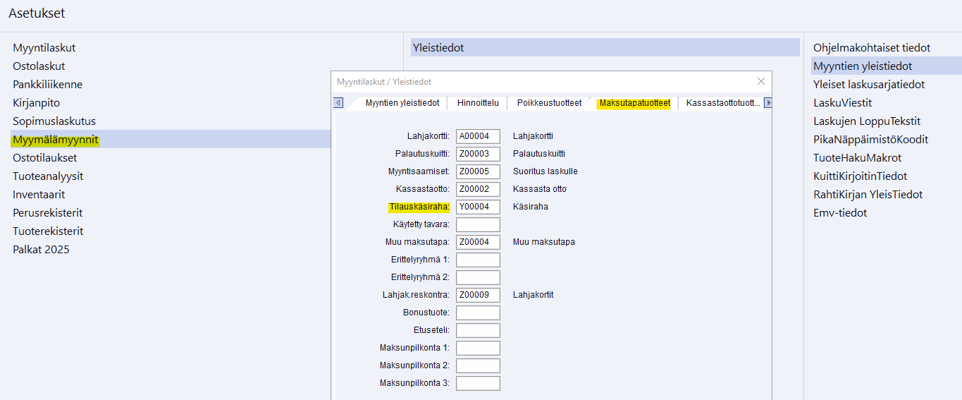Switch to the Hinnoittelu tab
Image resolution: width=962 pixels, height=400 pixels.
477,103
